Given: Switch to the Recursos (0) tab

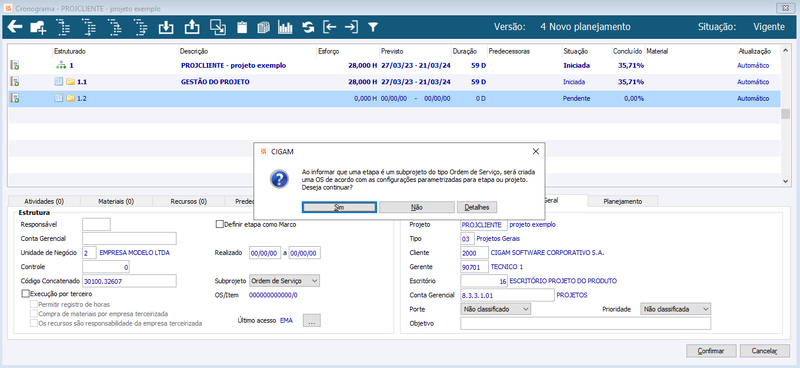Looking at the screenshot, I should coord(188,202).
